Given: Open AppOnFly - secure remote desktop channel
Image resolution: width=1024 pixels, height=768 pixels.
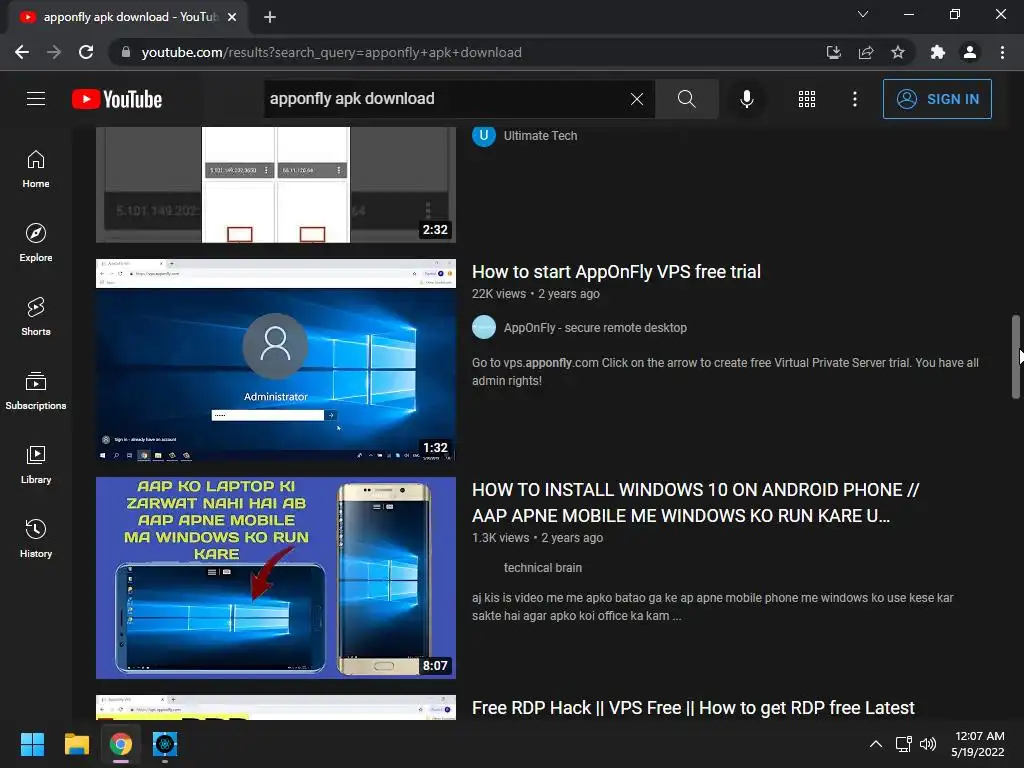Looking at the screenshot, I should (x=595, y=328).
